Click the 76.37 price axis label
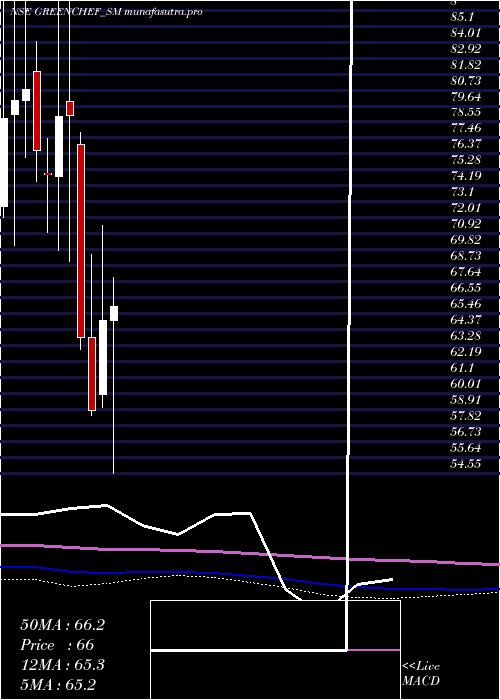This screenshot has width=500, height=700. point(466,144)
